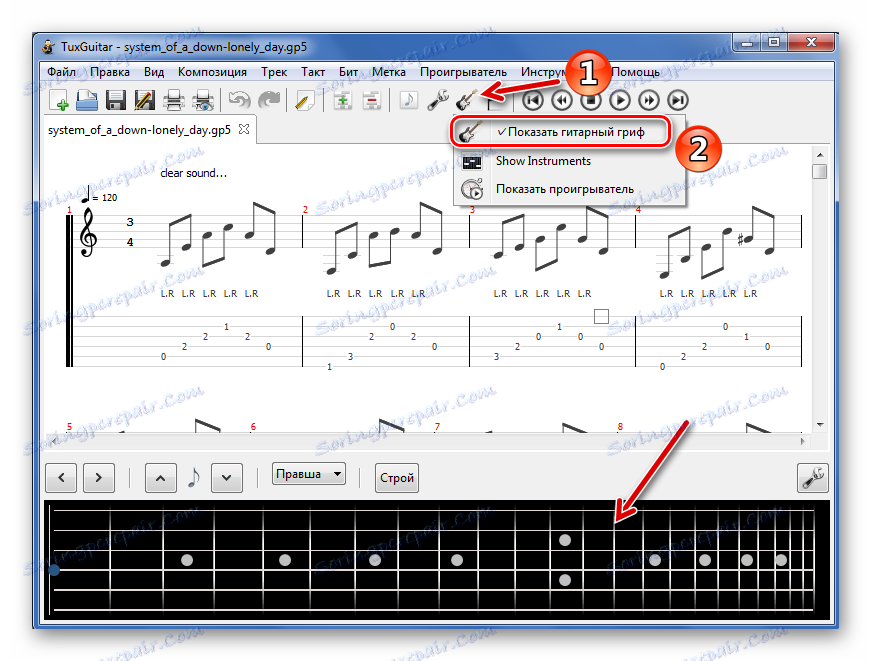Switch to system_of_a_down-lonely_day.gp5 tab

[x=139, y=130]
